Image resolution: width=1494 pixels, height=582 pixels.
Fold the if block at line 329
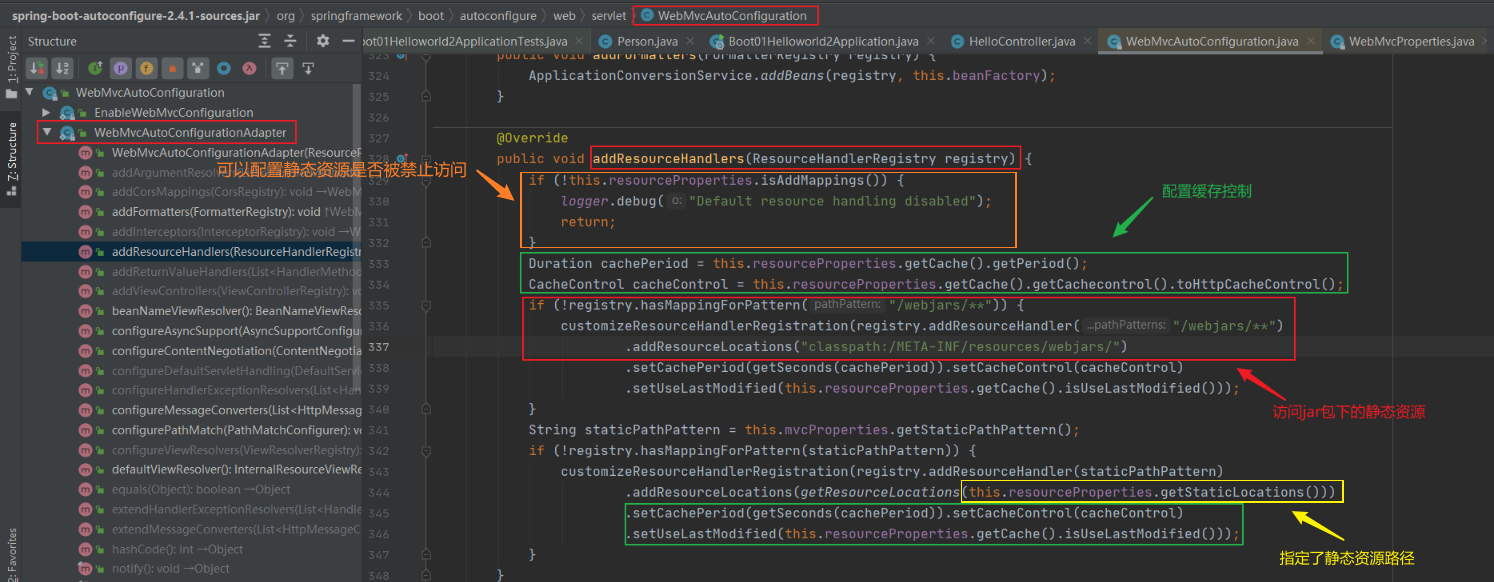(426, 180)
